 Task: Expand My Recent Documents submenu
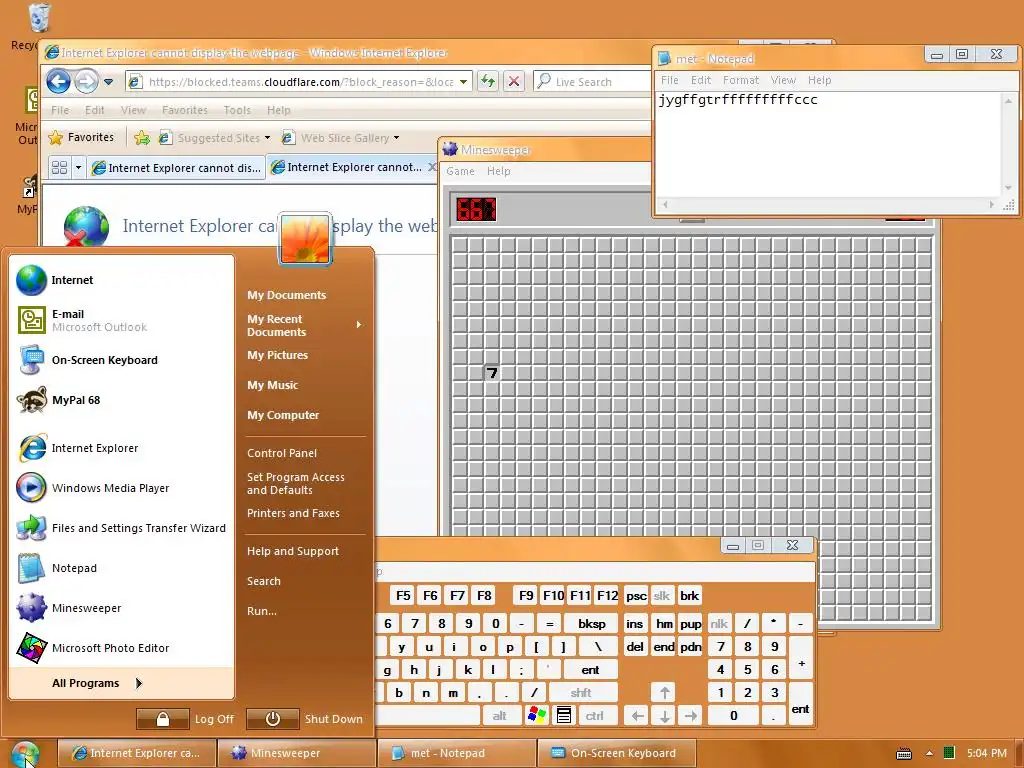point(304,325)
